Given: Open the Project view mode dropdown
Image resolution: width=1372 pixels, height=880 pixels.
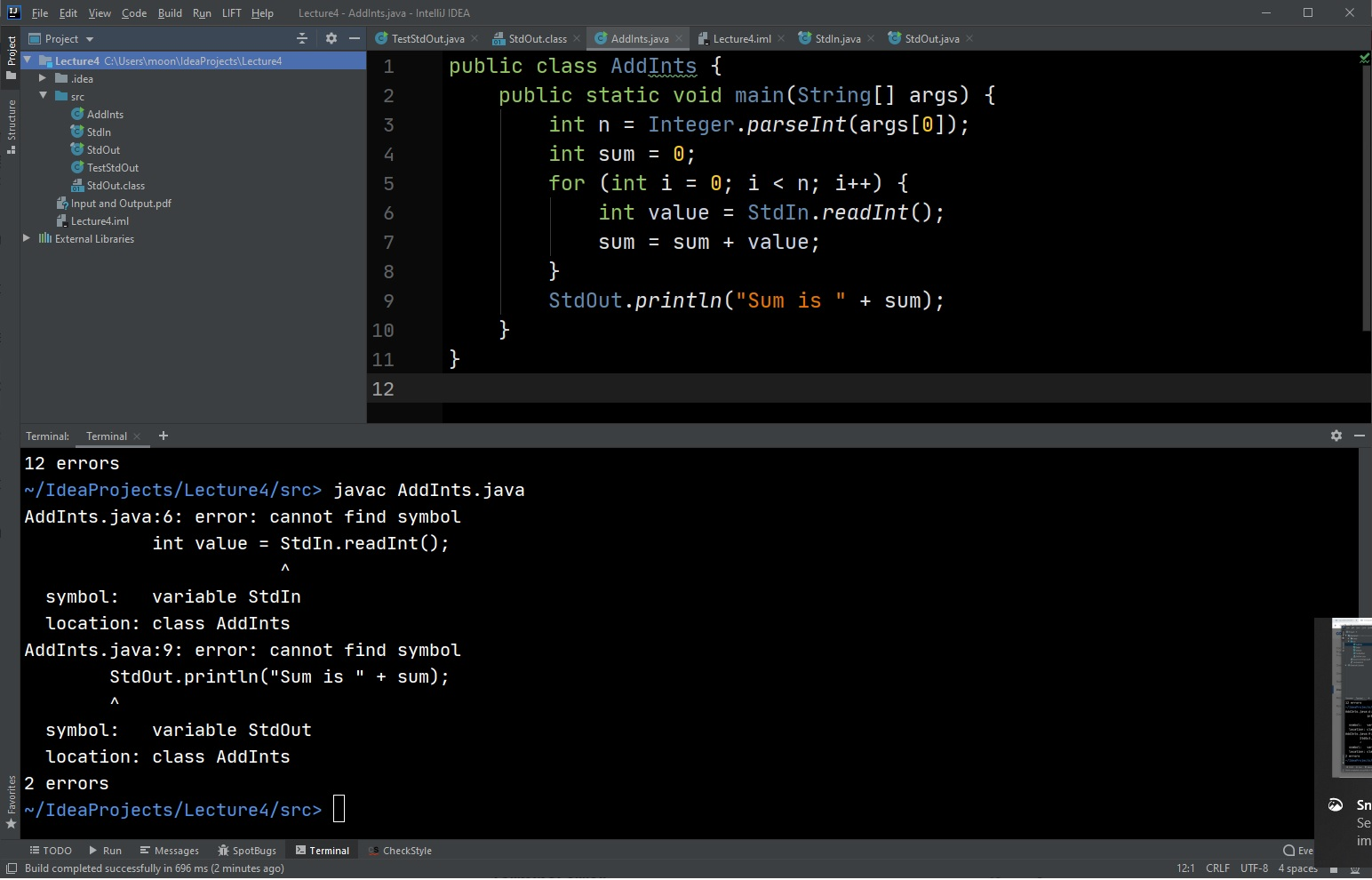Looking at the screenshot, I should pyautogui.click(x=61, y=38).
